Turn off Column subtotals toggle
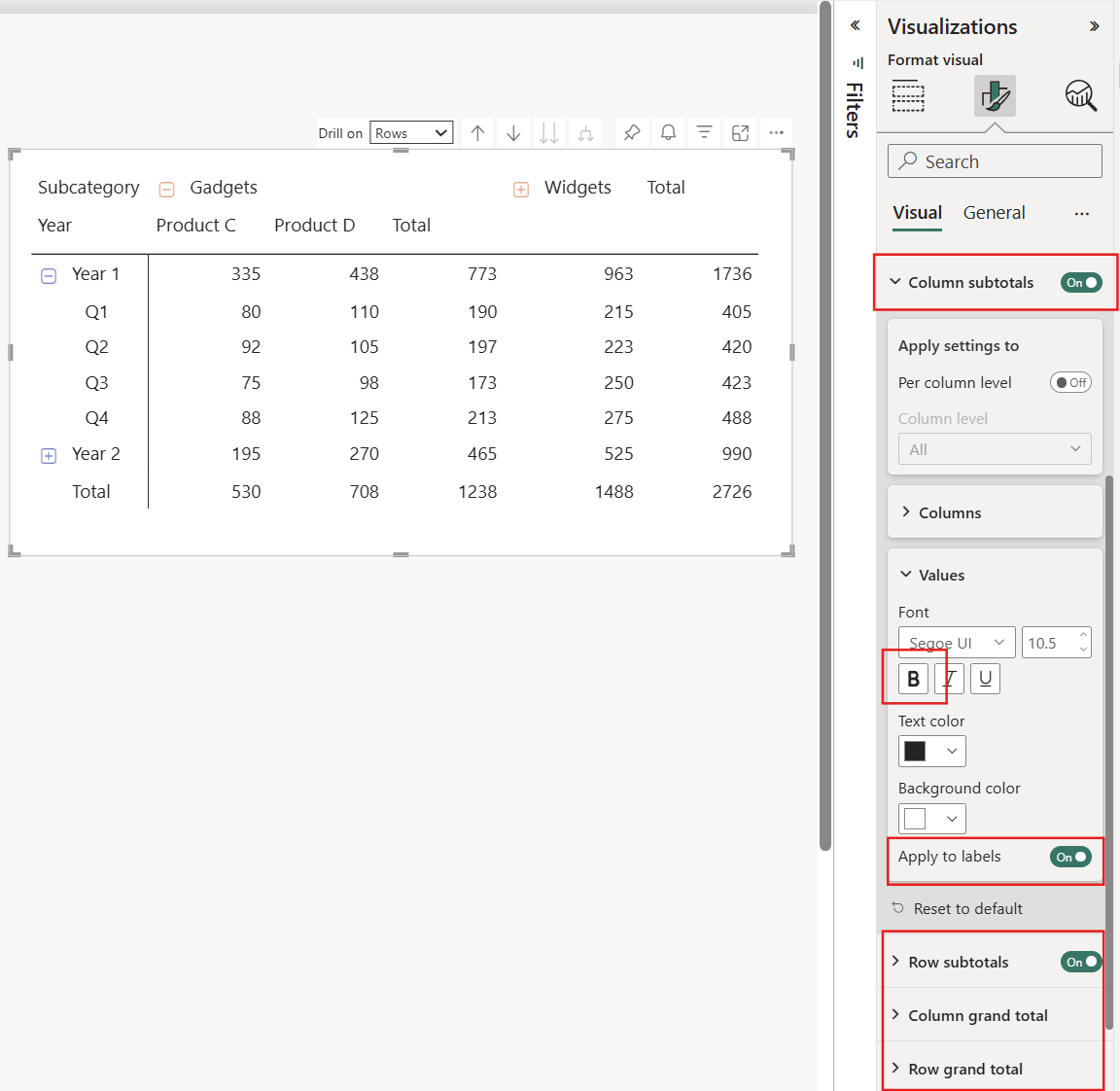 (x=1081, y=283)
